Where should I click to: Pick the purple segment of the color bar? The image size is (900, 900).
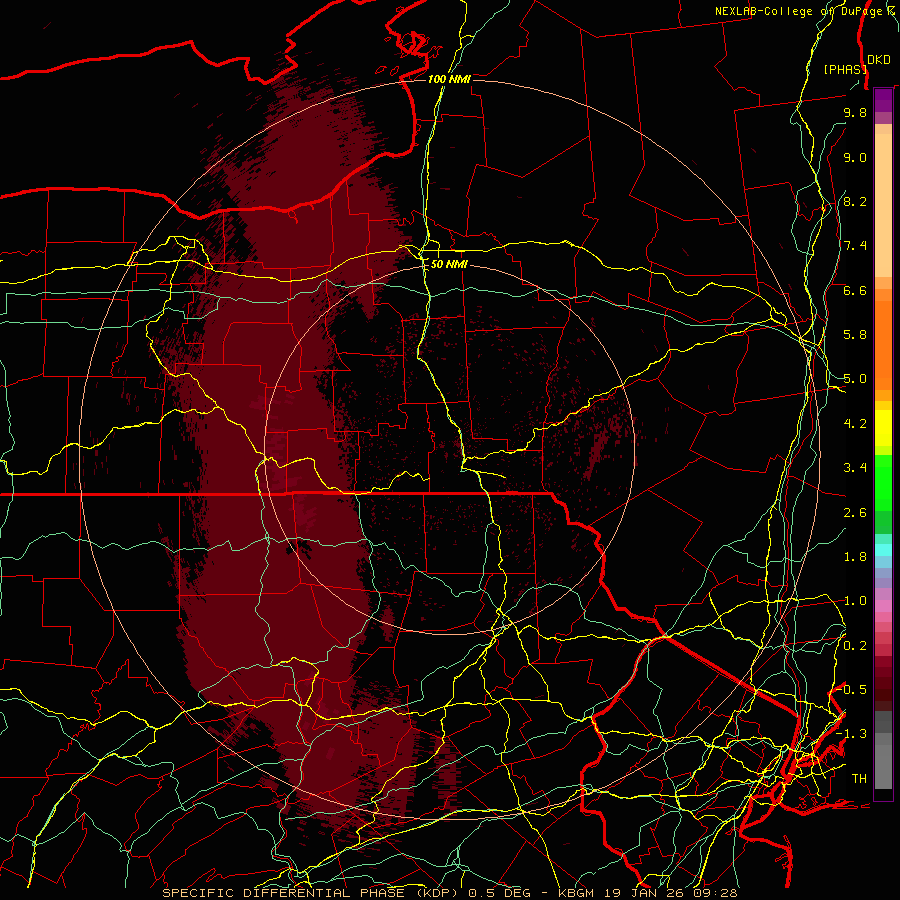point(883,101)
